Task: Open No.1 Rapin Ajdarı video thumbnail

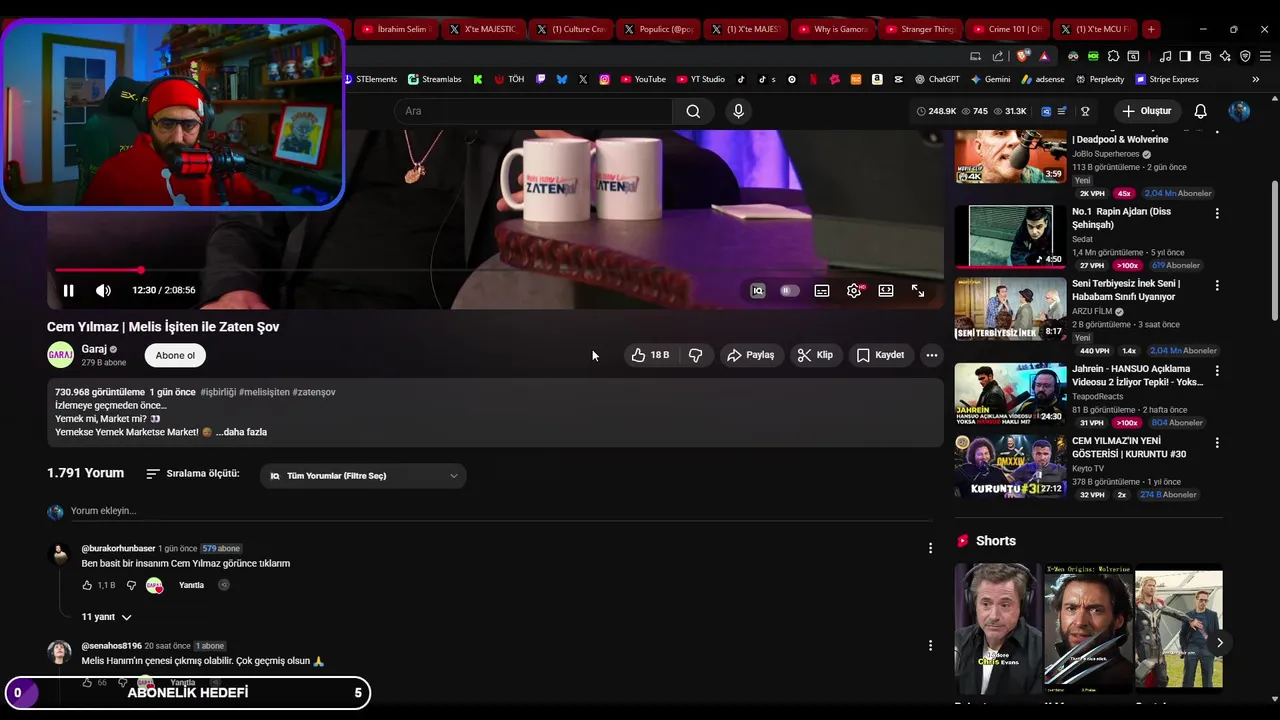Action: 1010,236
